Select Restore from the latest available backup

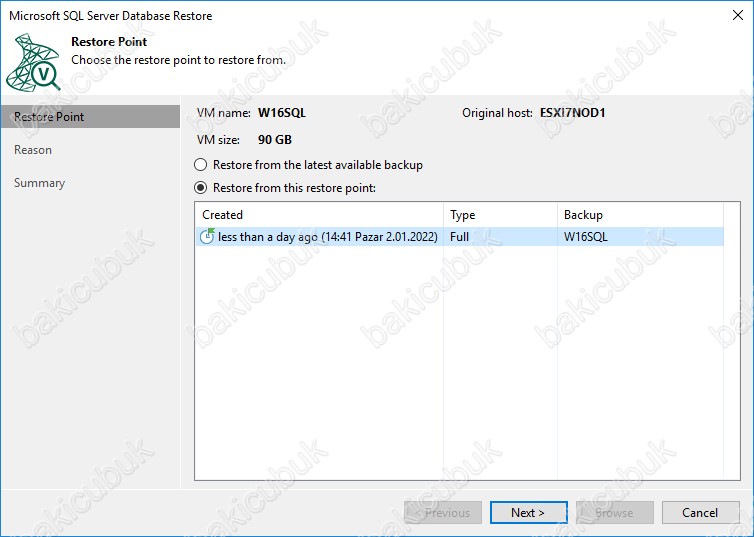[309, 165]
